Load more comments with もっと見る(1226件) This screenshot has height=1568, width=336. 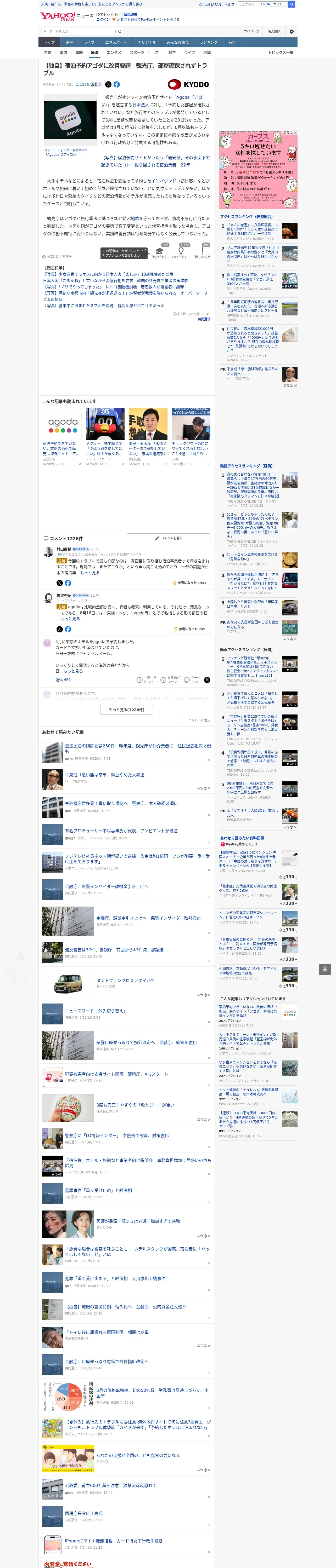click(x=127, y=710)
